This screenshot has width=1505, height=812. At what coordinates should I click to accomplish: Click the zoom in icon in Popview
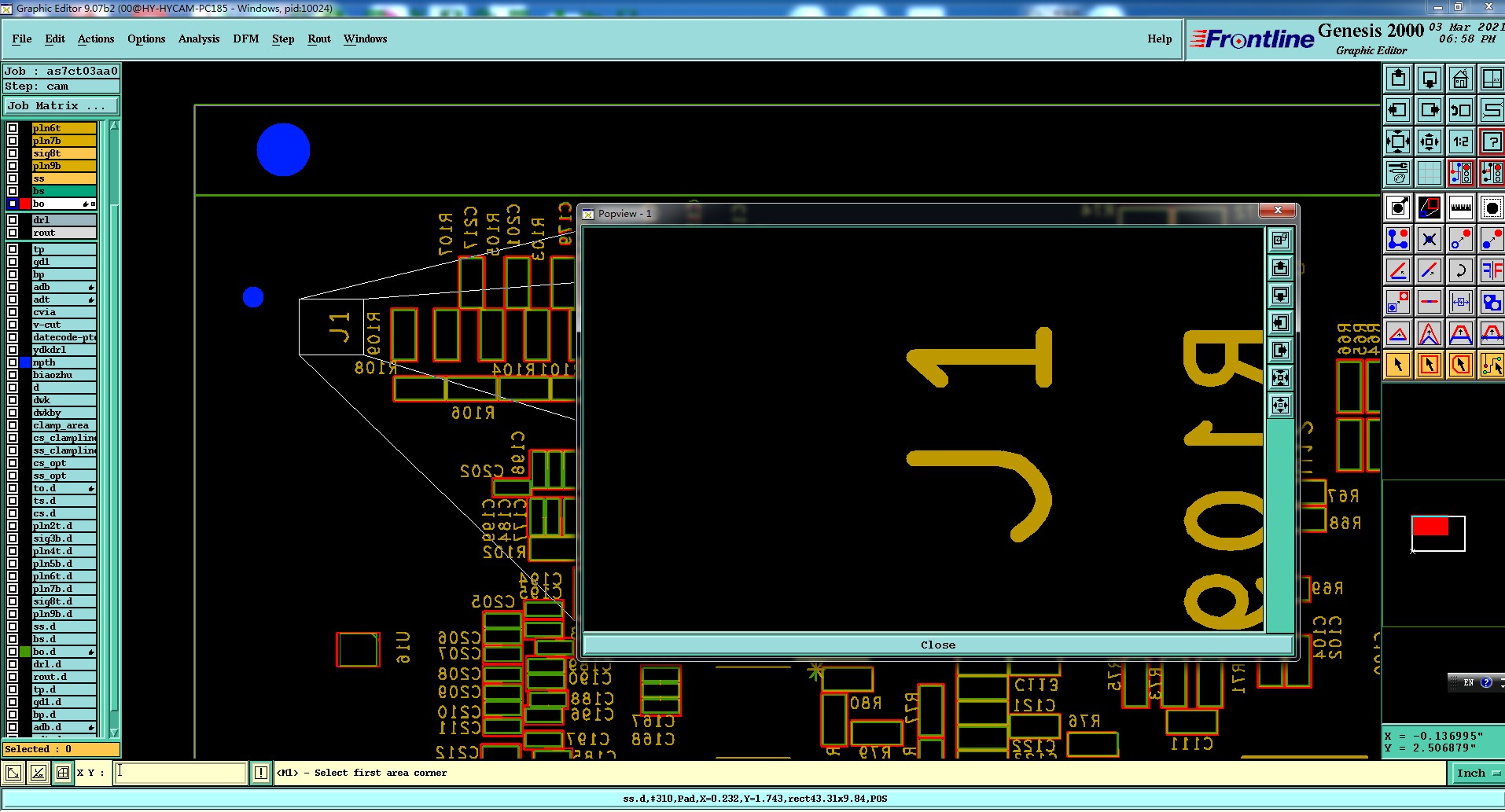coord(1280,378)
